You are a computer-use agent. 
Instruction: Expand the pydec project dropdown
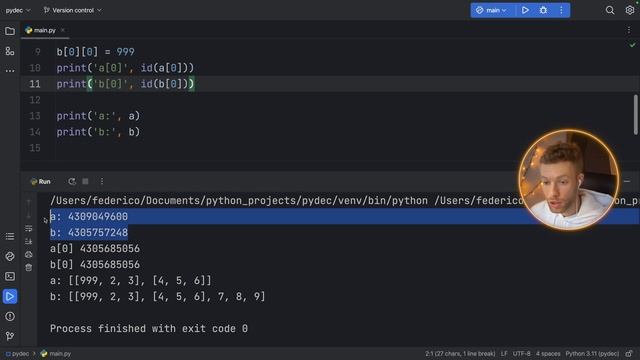pos(18,10)
